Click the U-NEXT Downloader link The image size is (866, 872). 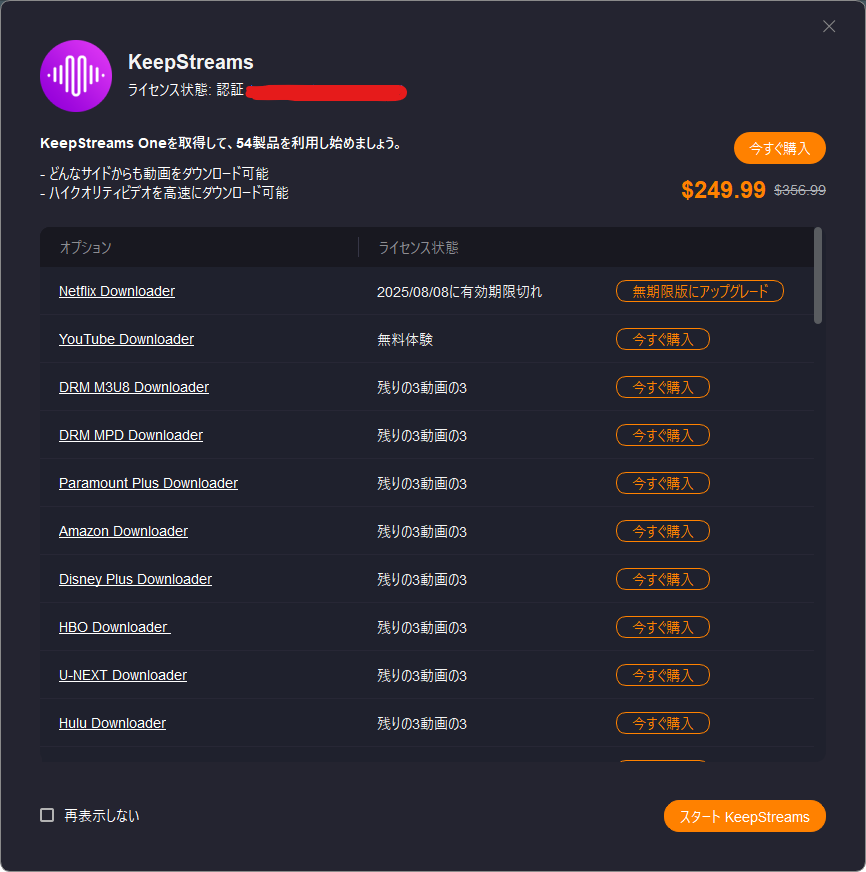pos(123,675)
